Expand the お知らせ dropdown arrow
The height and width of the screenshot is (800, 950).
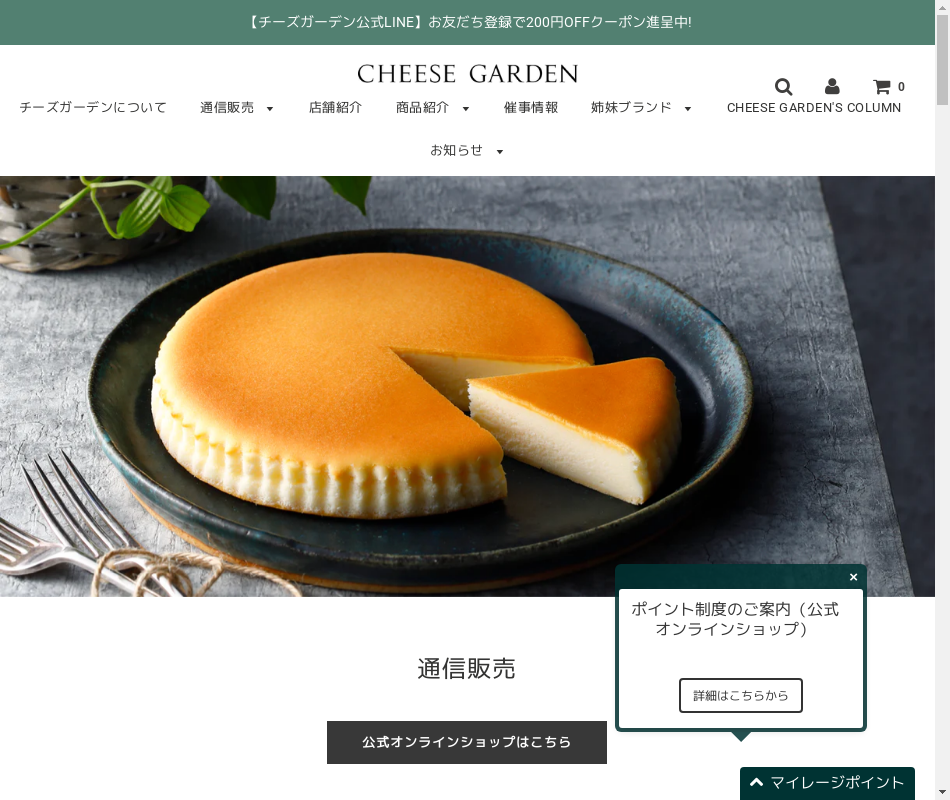click(500, 152)
